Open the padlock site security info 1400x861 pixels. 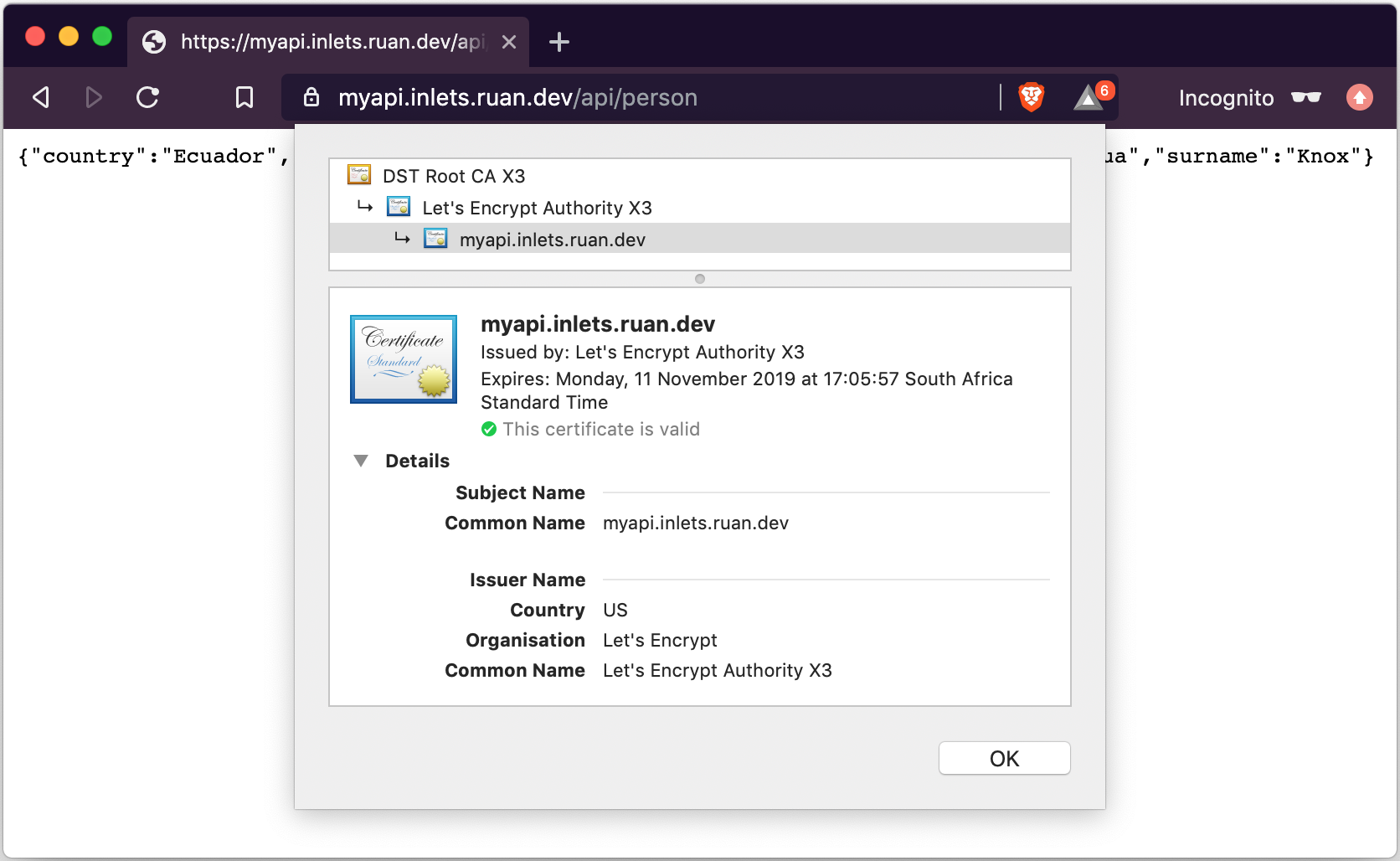click(311, 97)
